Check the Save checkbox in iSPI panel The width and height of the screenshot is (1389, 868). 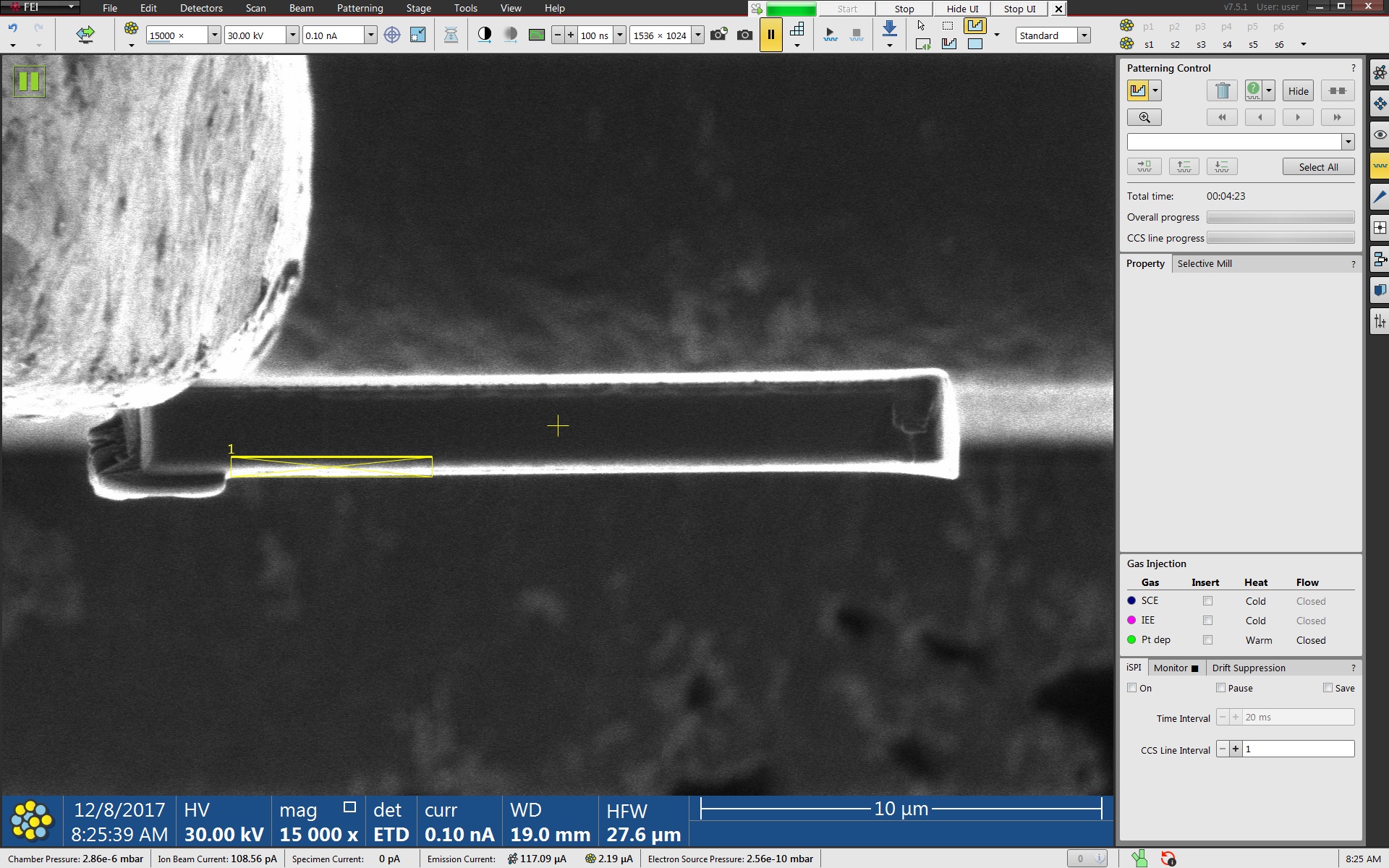pos(1328,688)
